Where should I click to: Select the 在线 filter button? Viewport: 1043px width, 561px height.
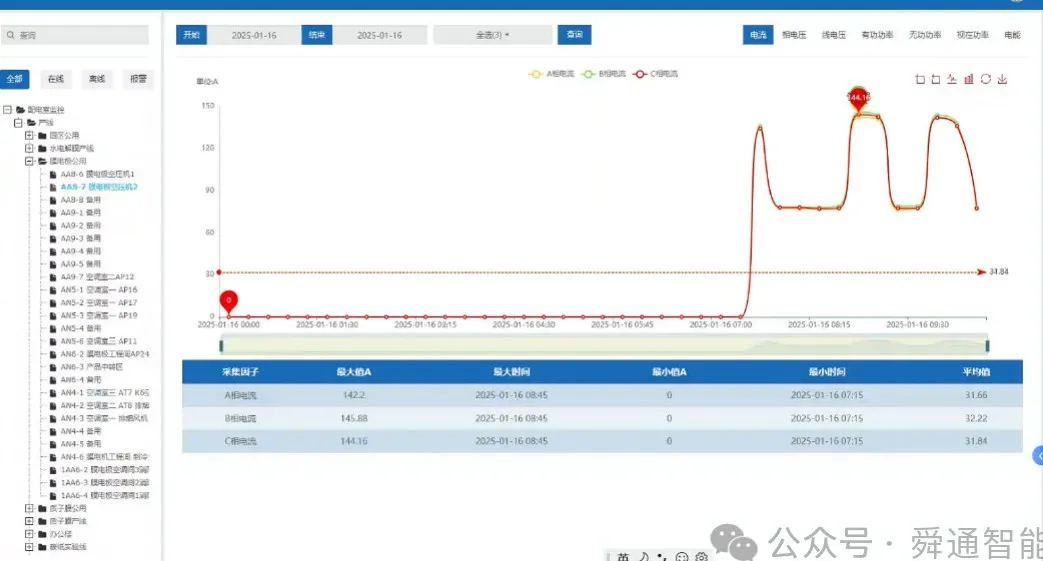56,79
